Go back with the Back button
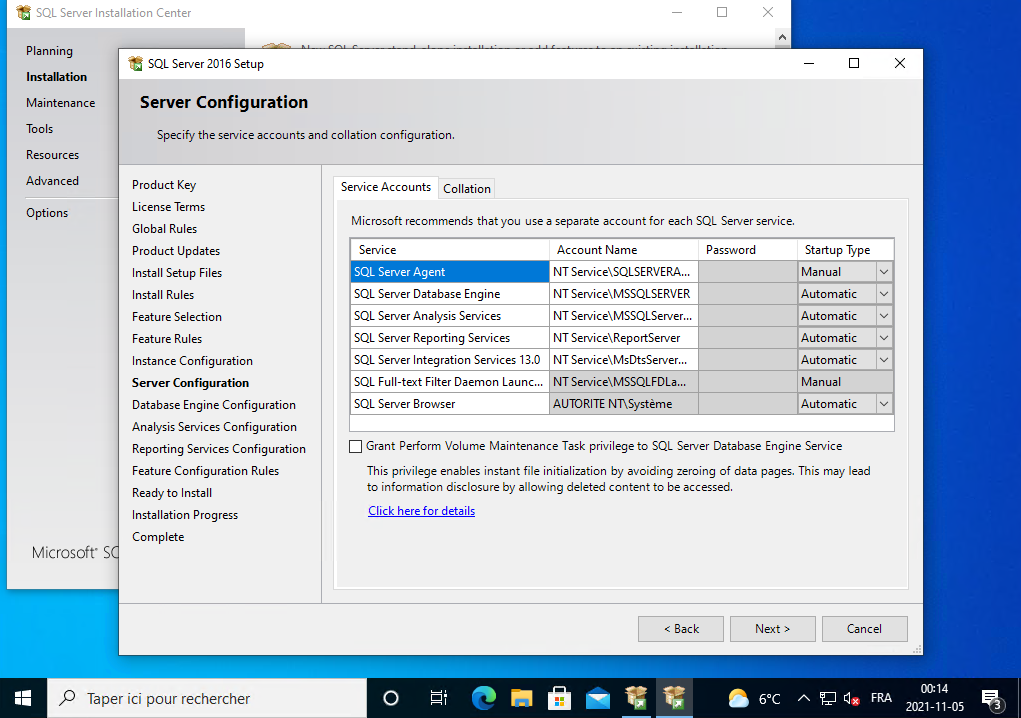This screenshot has width=1021, height=718. (680, 629)
